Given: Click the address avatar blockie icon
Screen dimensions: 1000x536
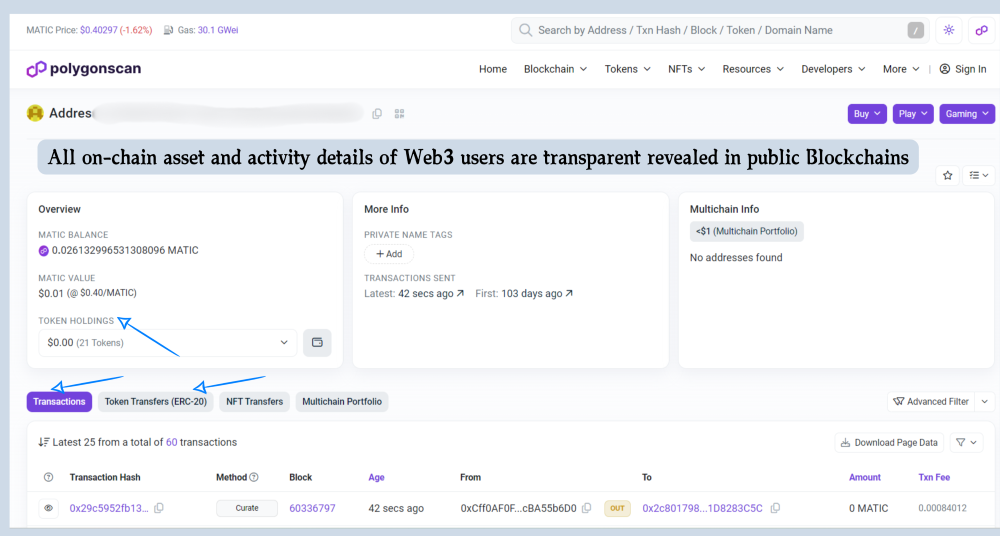Looking at the screenshot, I should pos(35,113).
